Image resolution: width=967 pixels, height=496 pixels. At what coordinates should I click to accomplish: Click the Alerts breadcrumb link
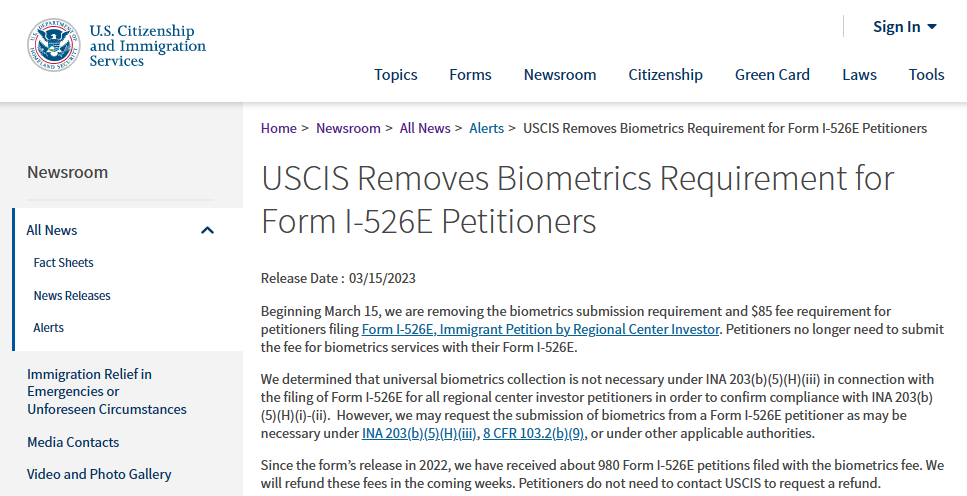coord(487,128)
